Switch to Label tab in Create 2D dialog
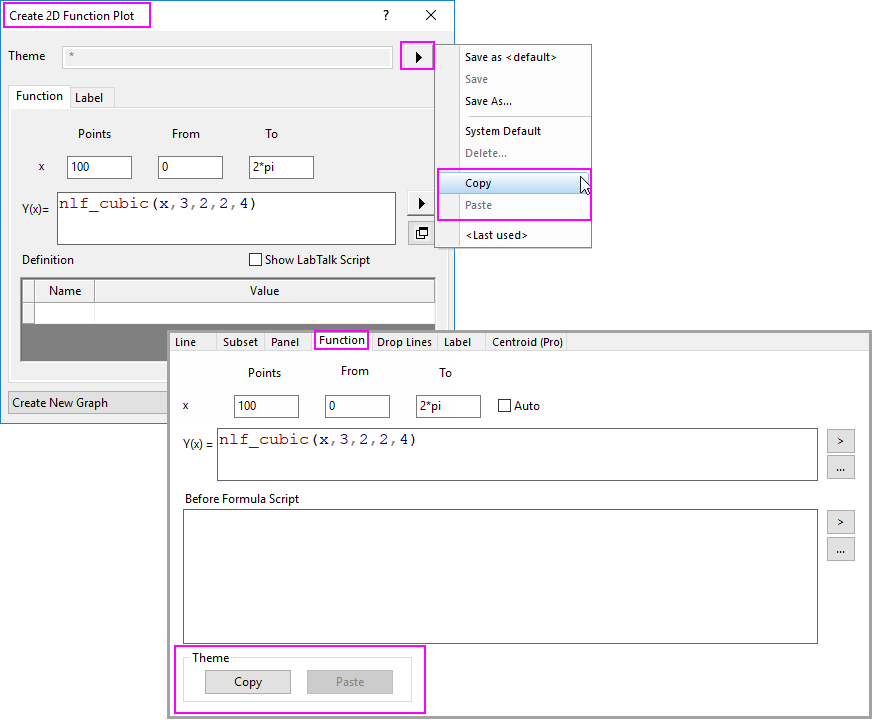Image resolution: width=873 pixels, height=720 pixels. (x=89, y=98)
